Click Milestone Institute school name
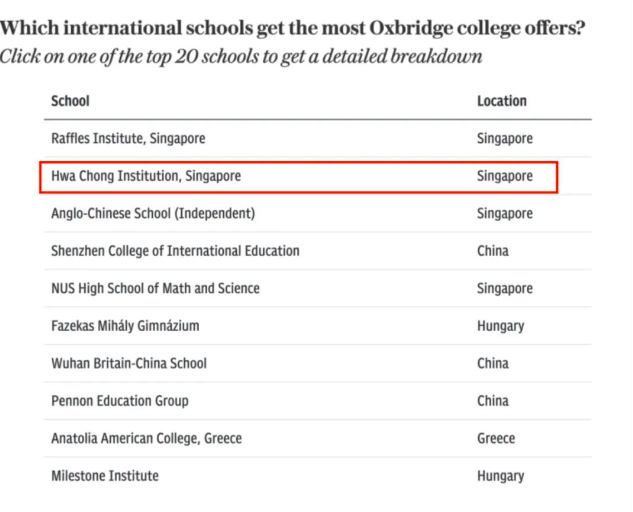 (x=105, y=476)
